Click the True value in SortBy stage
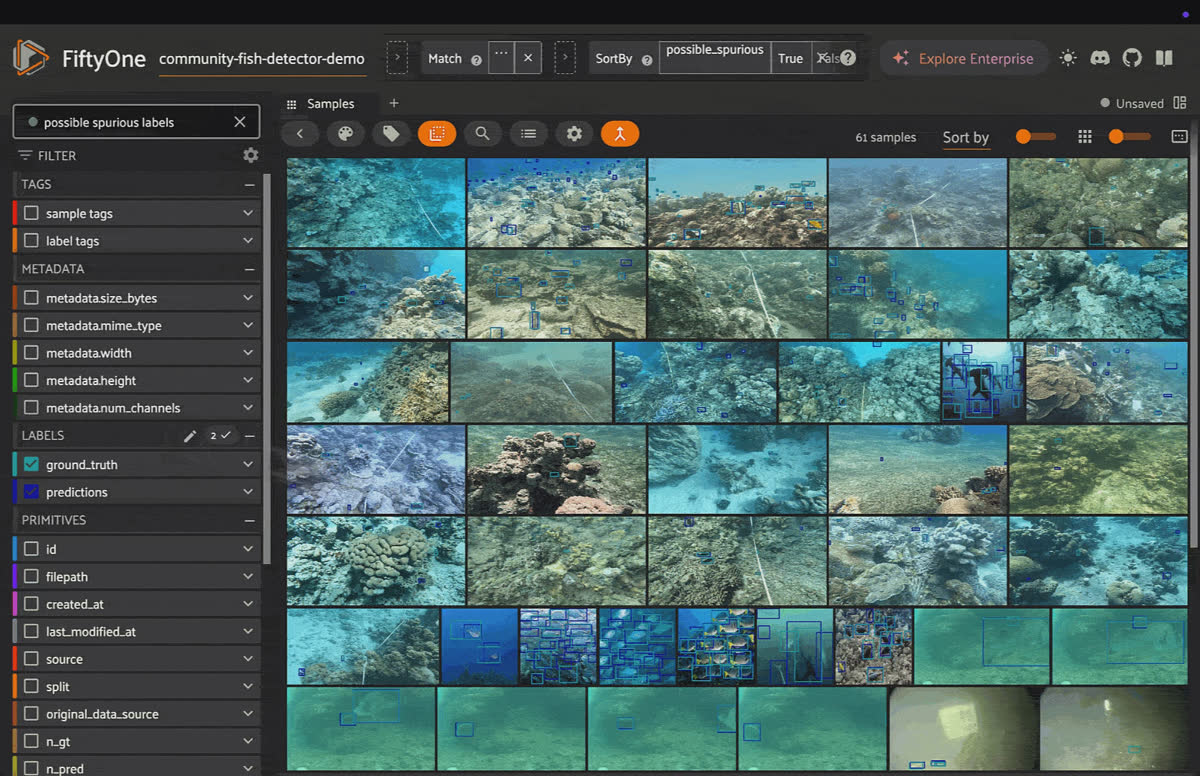The height and width of the screenshot is (776, 1200). (791, 58)
